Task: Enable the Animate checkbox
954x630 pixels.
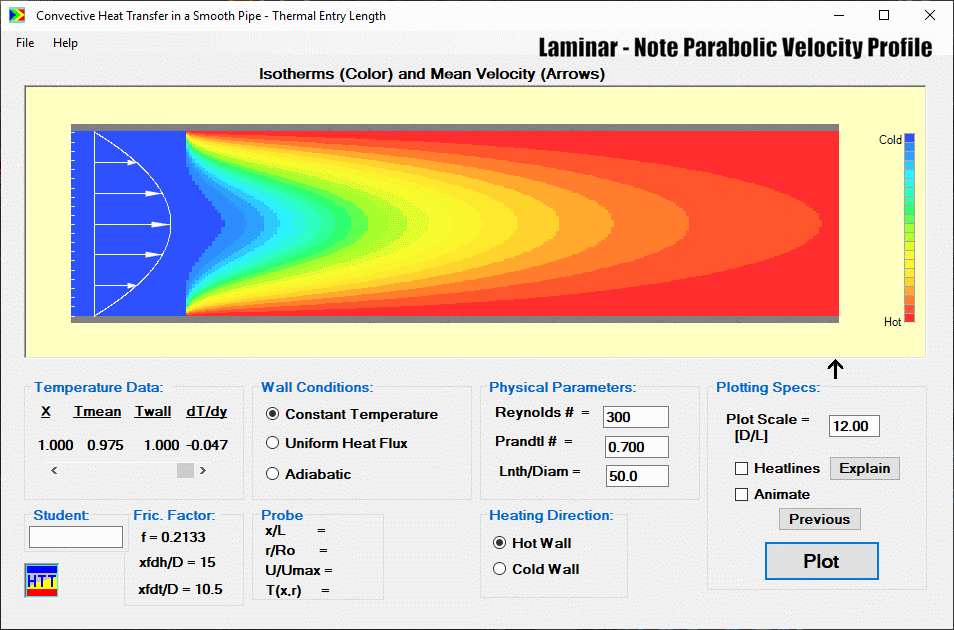Action: 741,493
